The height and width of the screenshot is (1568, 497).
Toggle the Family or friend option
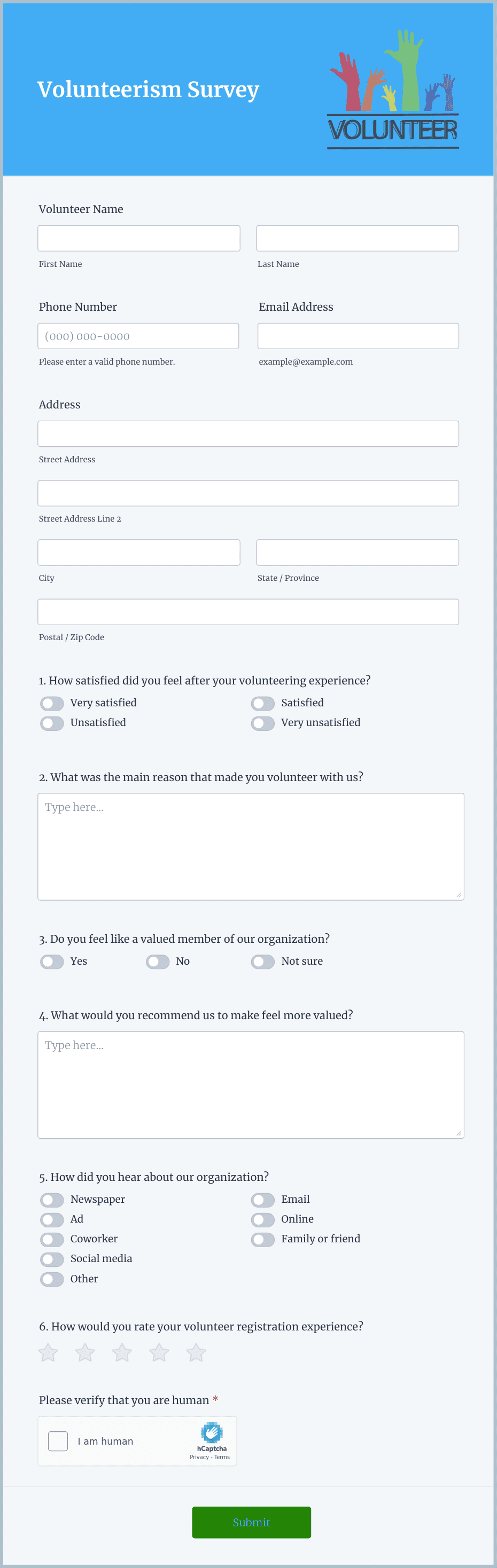coord(262,1239)
